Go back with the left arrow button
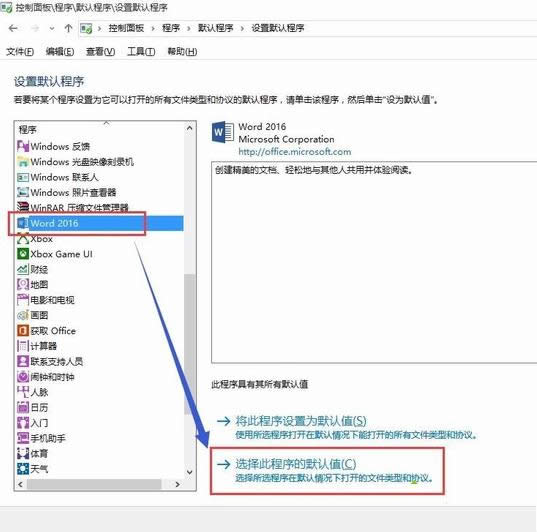This screenshot has width=537, height=532. click(x=13, y=28)
